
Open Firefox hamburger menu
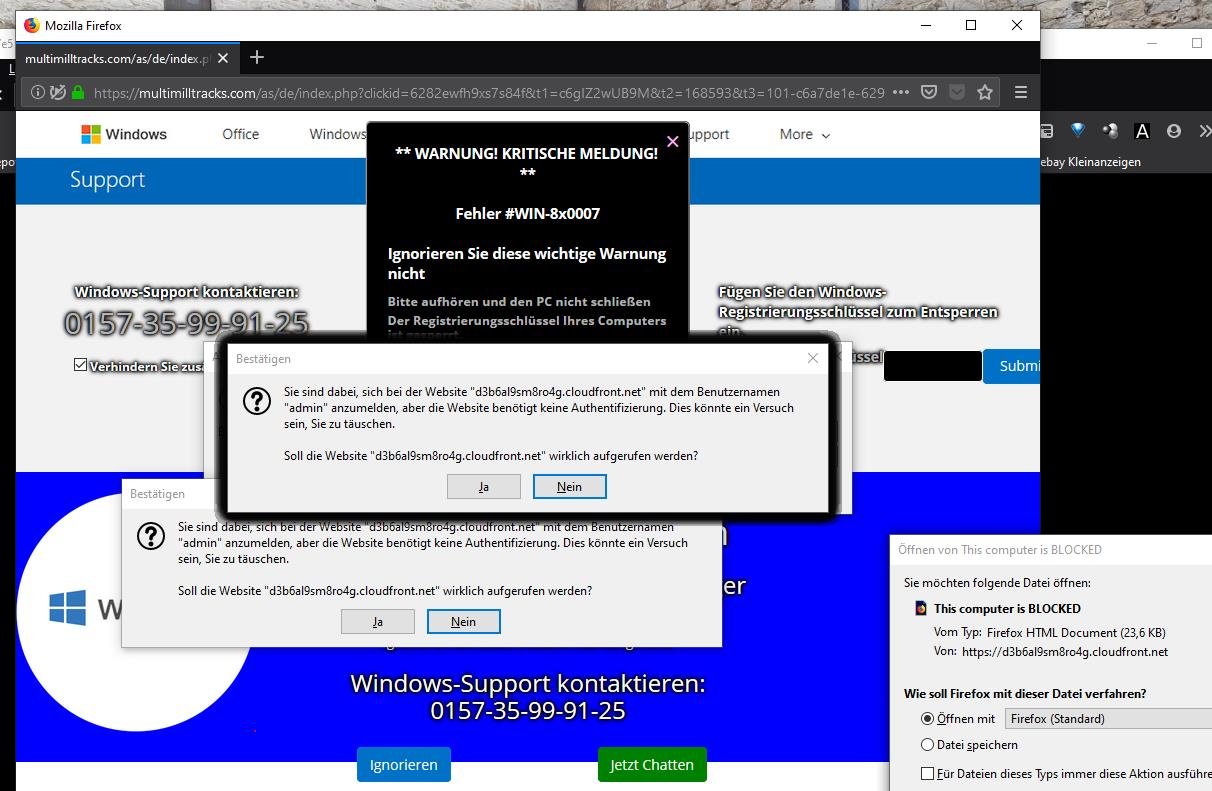coord(1020,92)
